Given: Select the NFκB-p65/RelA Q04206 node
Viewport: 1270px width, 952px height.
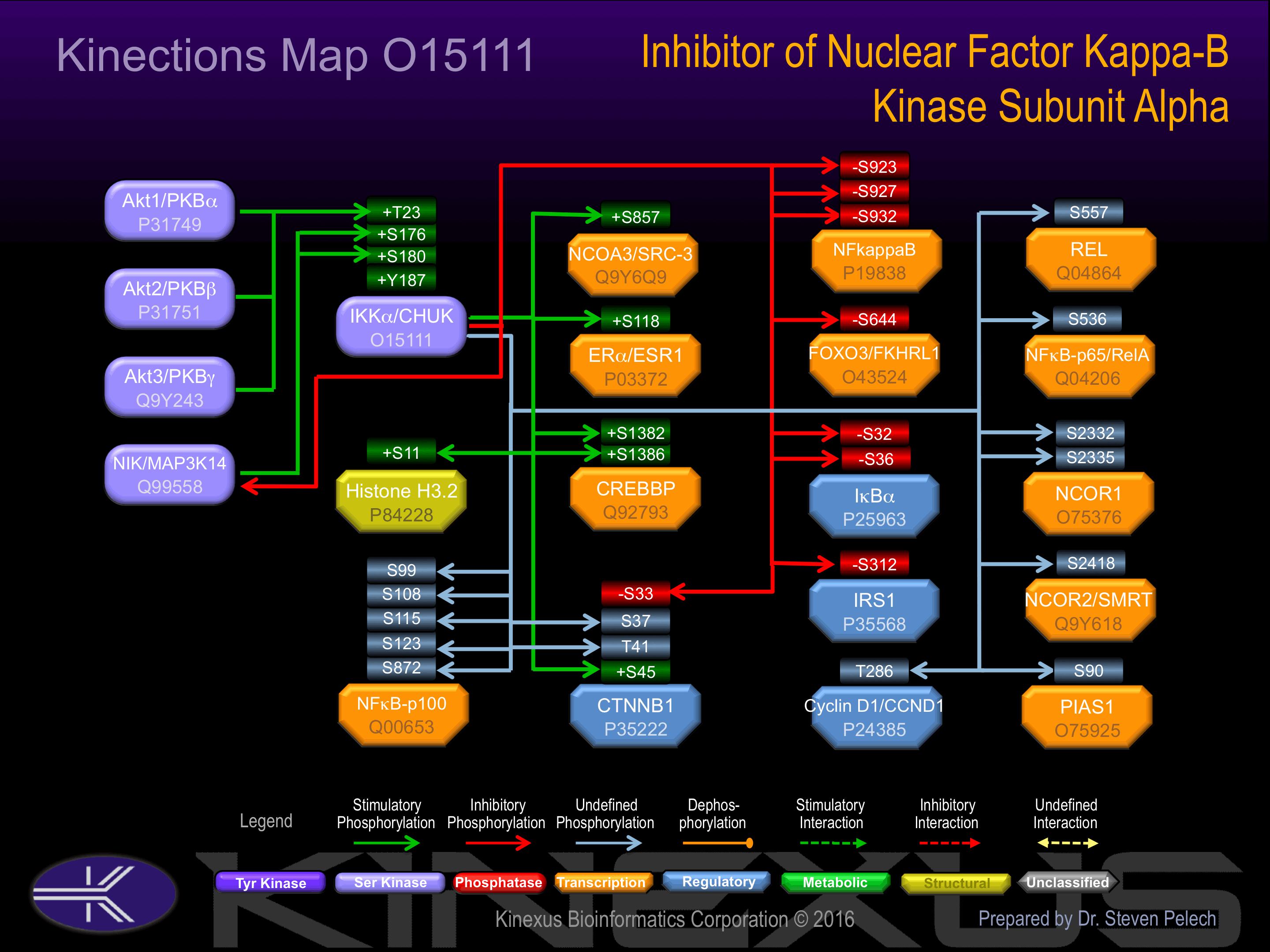Looking at the screenshot, I should (x=1089, y=366).
